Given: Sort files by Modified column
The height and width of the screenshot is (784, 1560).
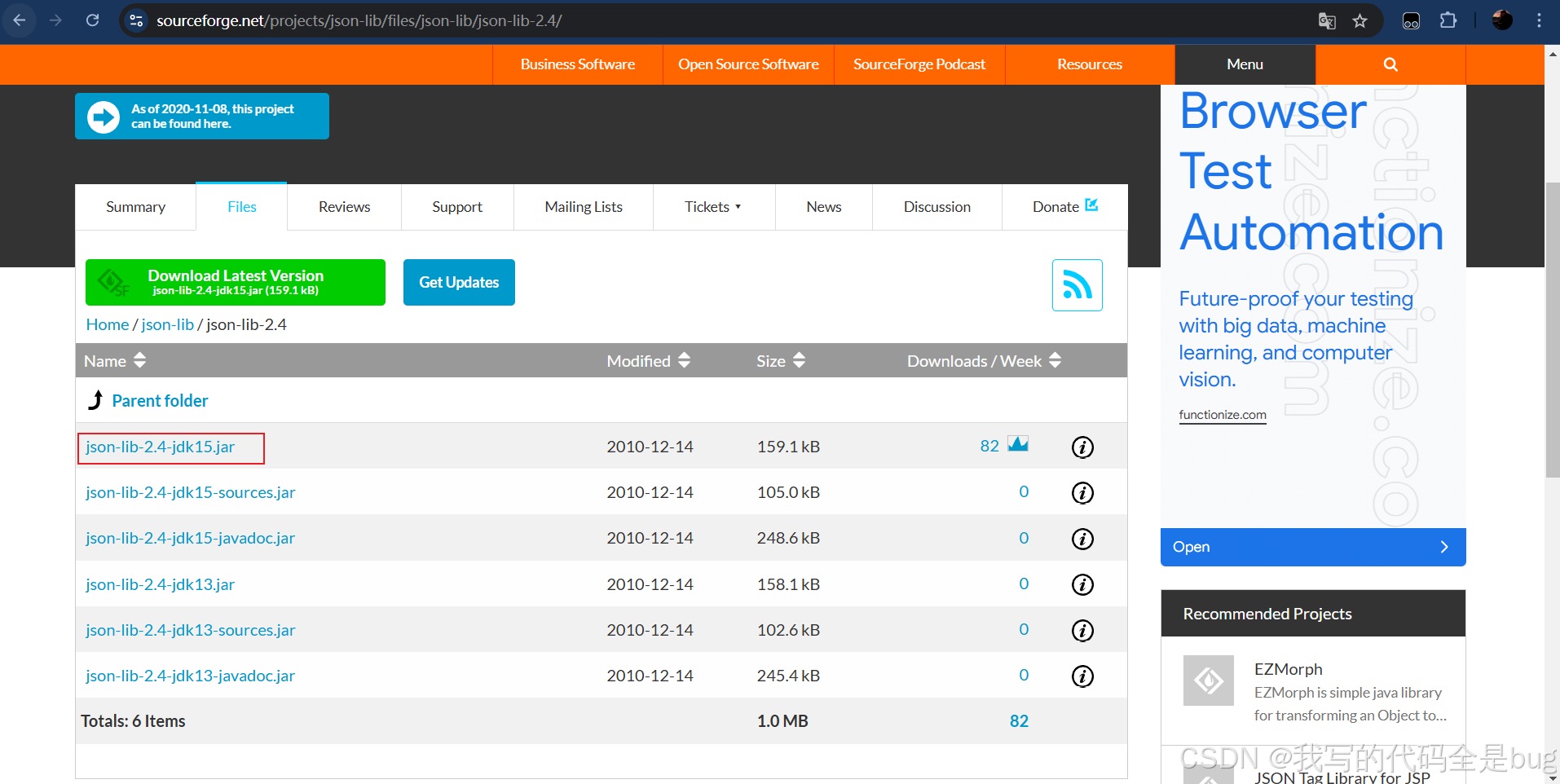Looking at the screenshot, I should click(648, 360).
